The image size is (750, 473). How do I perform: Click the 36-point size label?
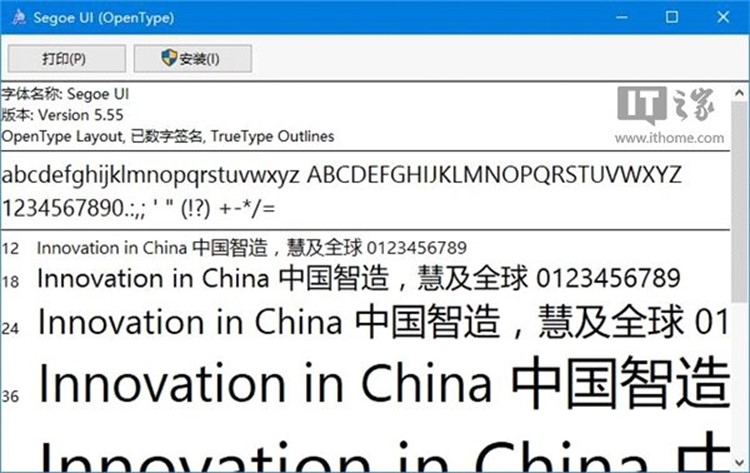pos(11,396)
